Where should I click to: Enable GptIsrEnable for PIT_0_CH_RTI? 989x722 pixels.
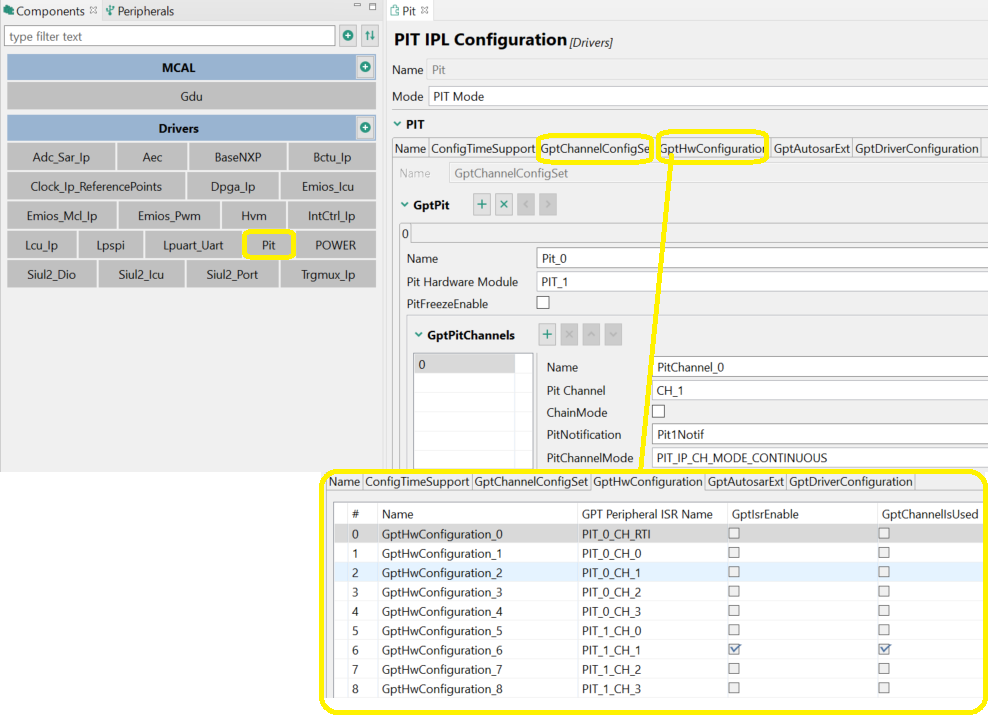(734, 533)
